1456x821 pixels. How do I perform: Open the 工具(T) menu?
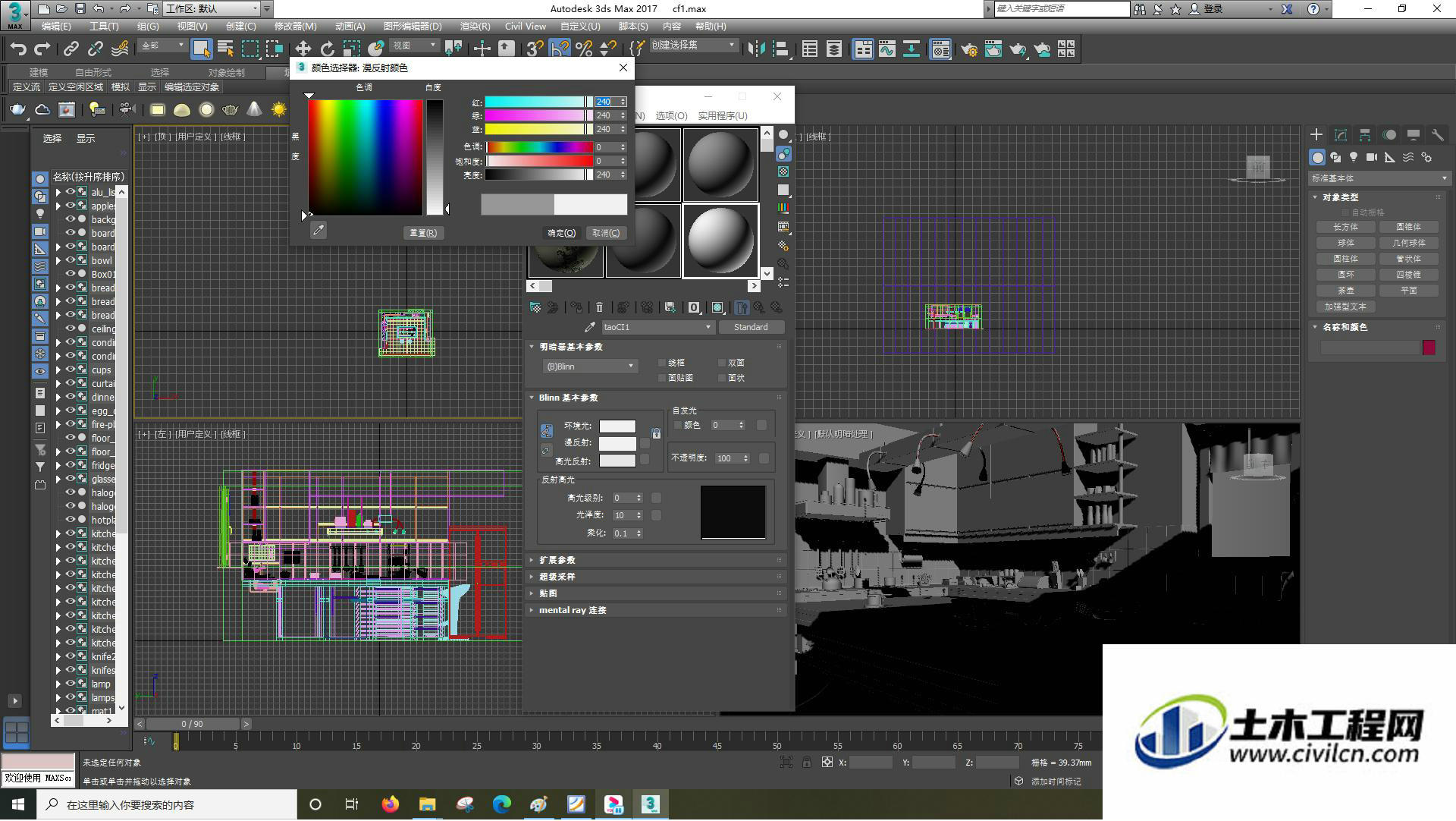tap(104, 26)
